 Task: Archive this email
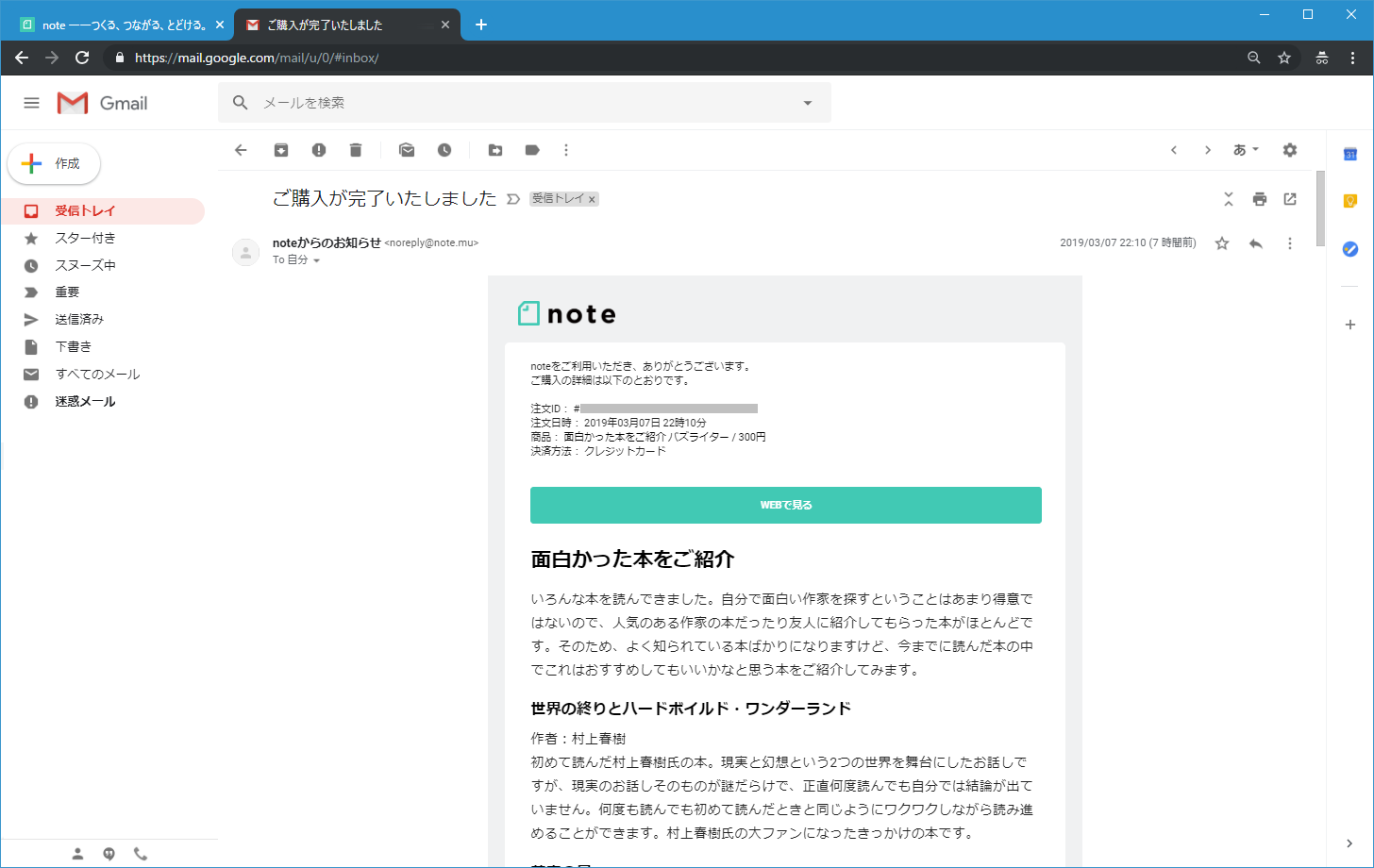(281, 150)
